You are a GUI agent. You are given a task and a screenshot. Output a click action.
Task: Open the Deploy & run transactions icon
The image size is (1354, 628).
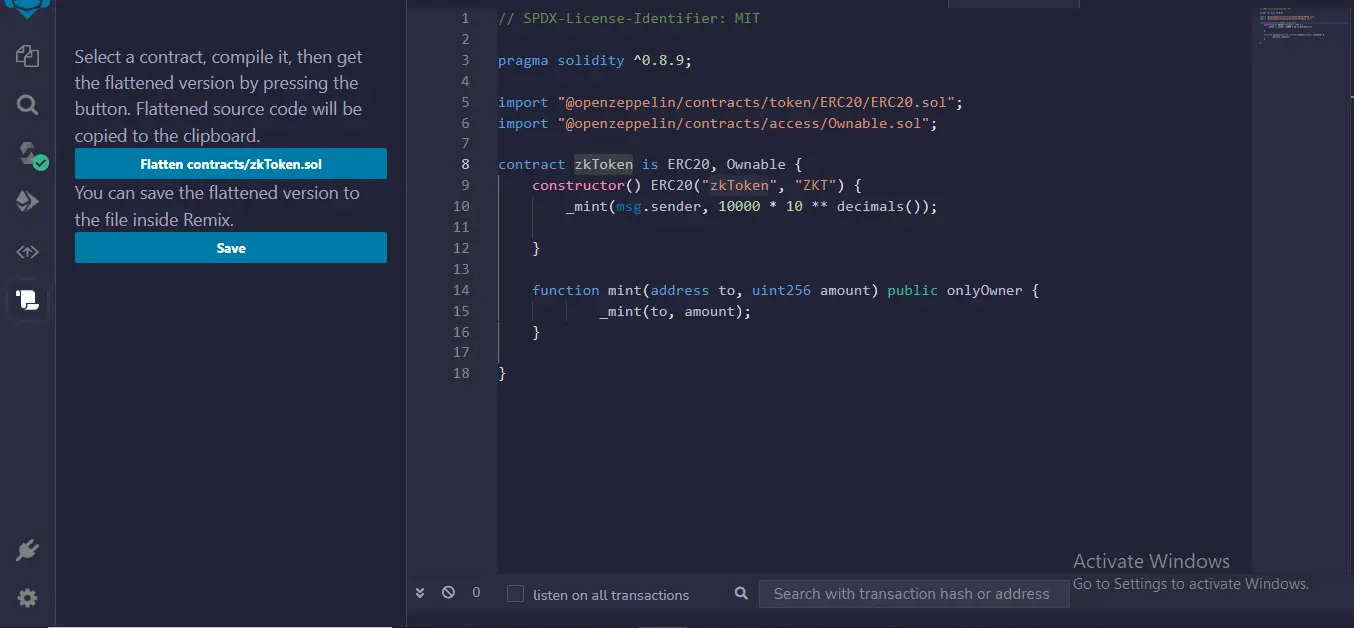[27, 201]
